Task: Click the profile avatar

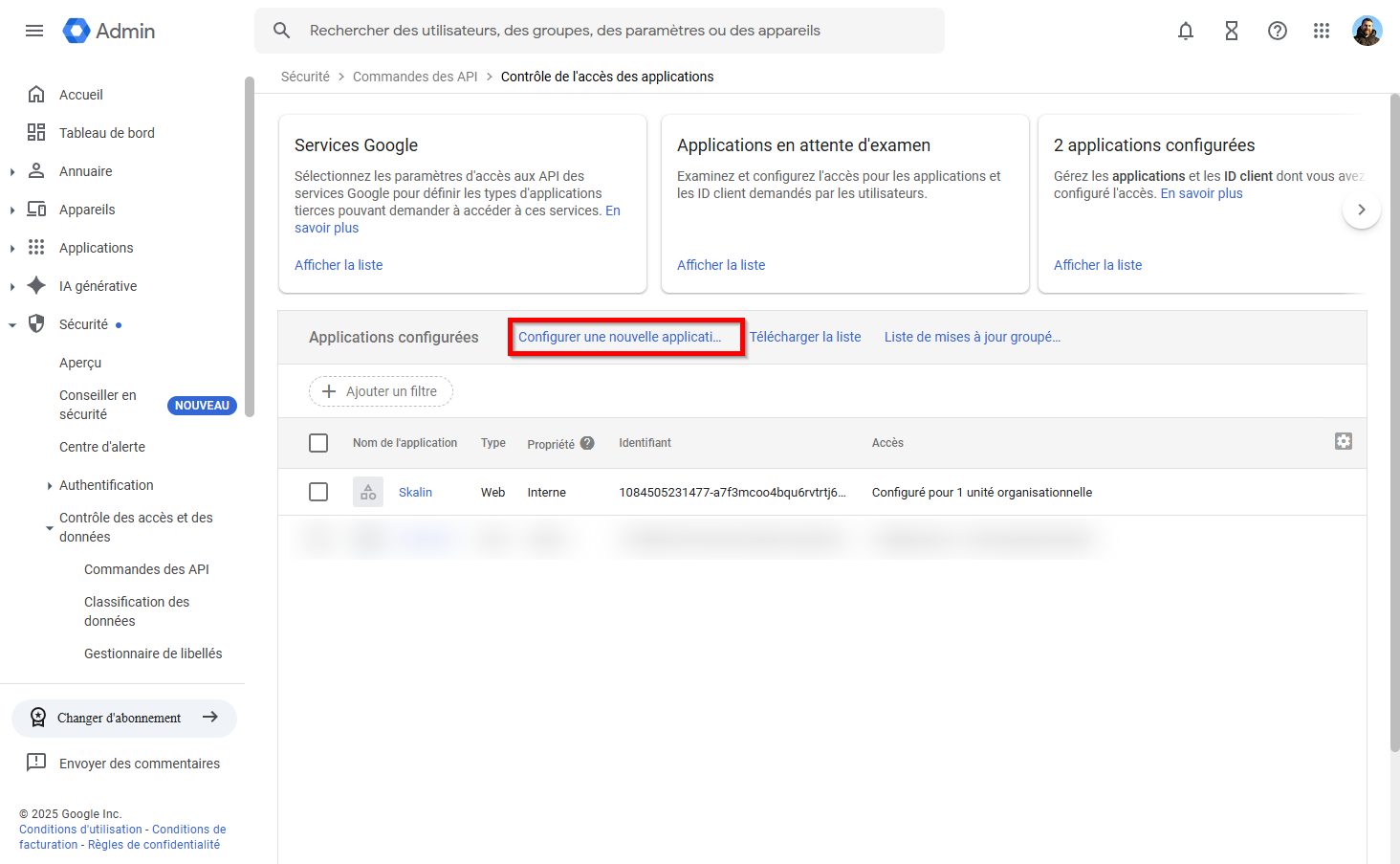Action: pyautogui.click(x=1367, y=31)
